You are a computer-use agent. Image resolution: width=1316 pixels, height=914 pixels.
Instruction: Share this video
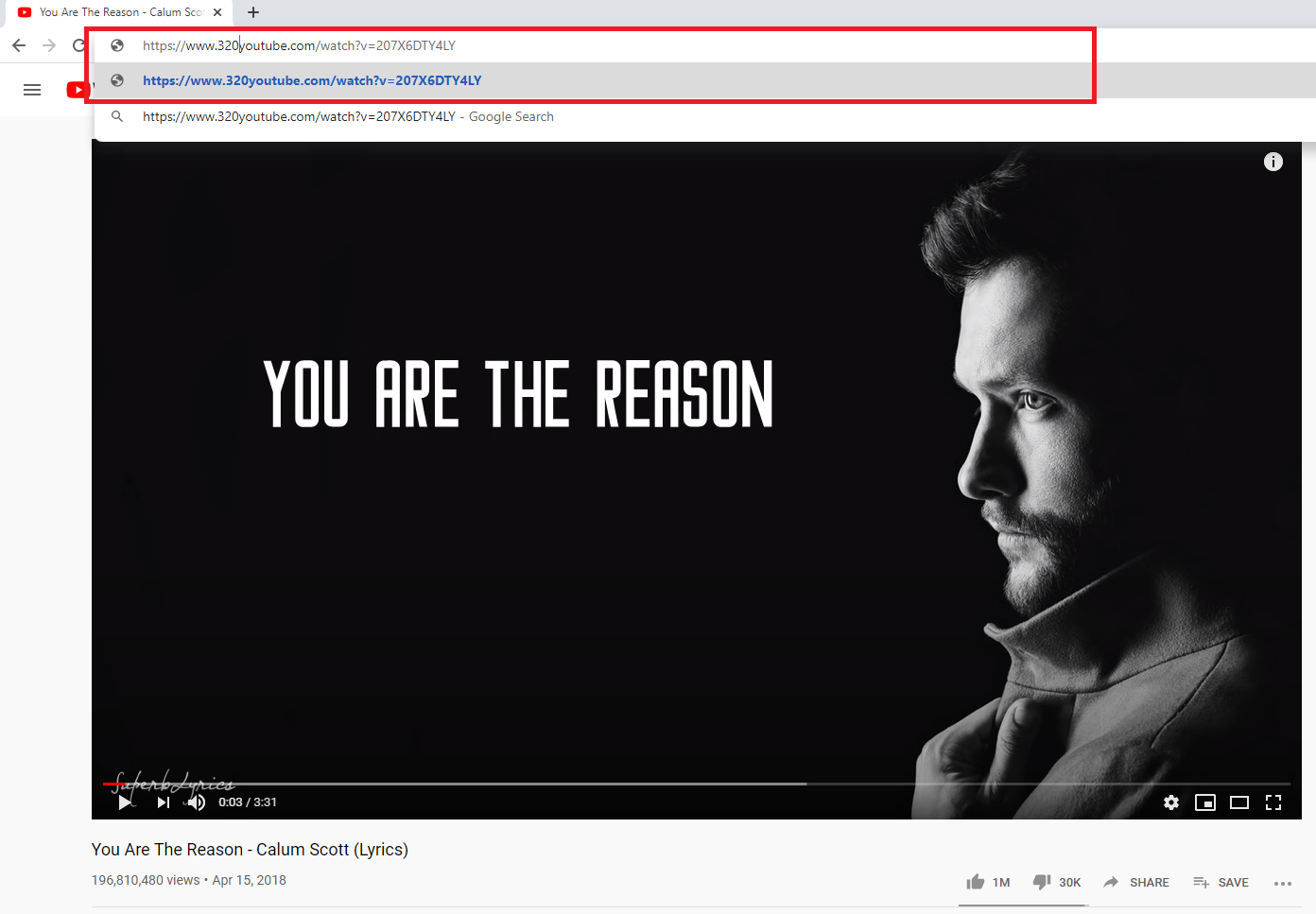tap(1136, 882)
